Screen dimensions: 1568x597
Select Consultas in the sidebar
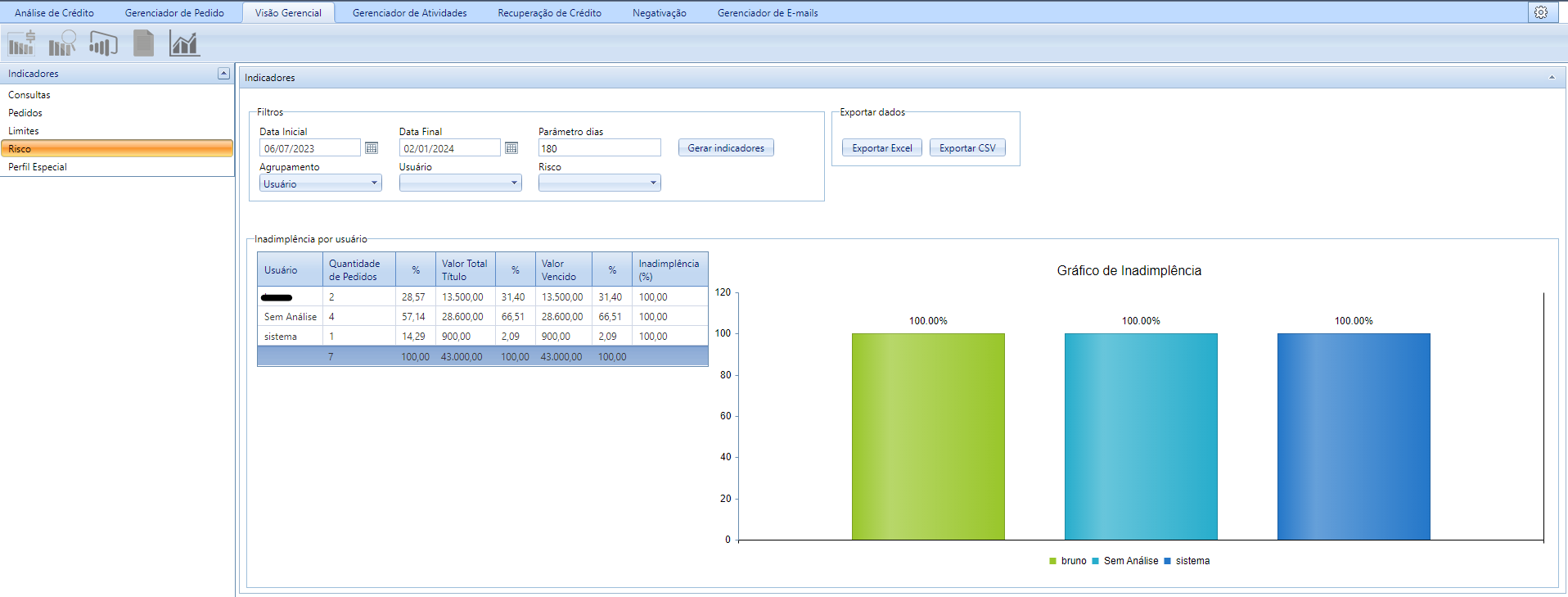tap(117, 95)
